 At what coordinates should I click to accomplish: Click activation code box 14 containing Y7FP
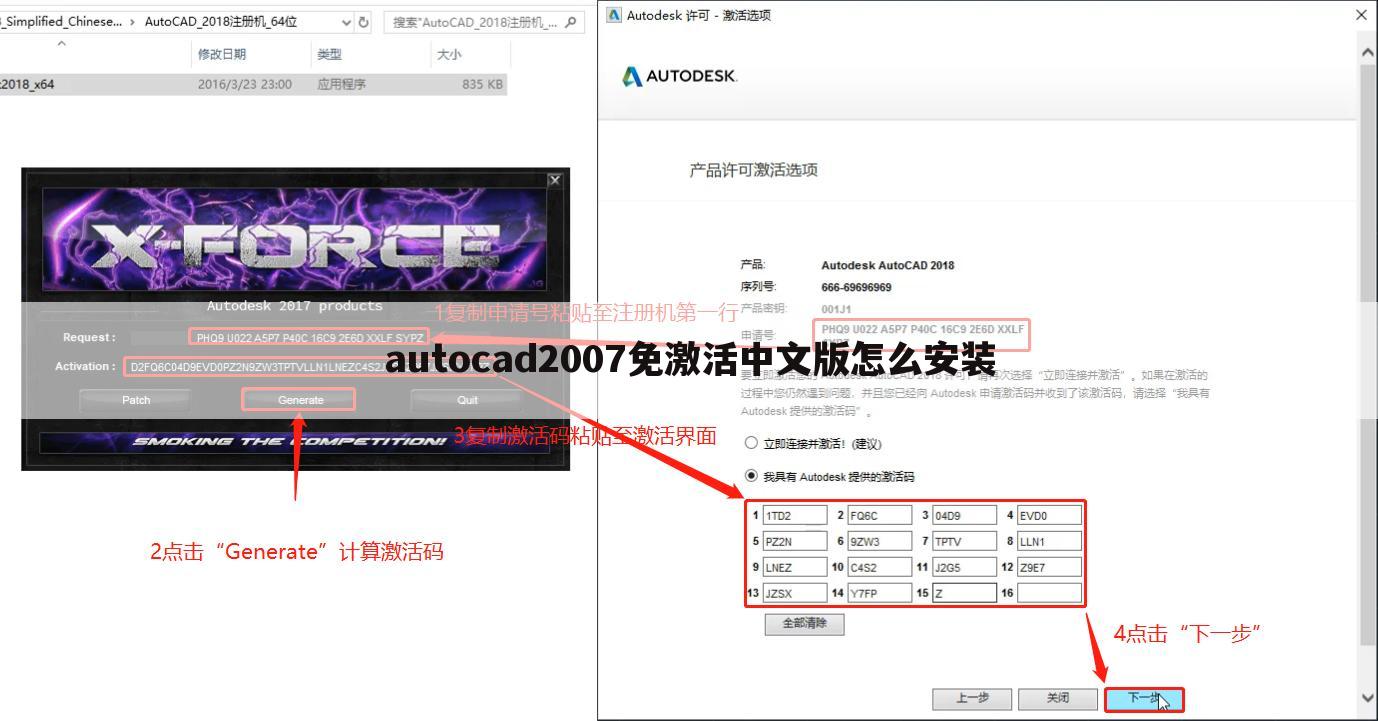pyautogui.click(x=880, y=593)
